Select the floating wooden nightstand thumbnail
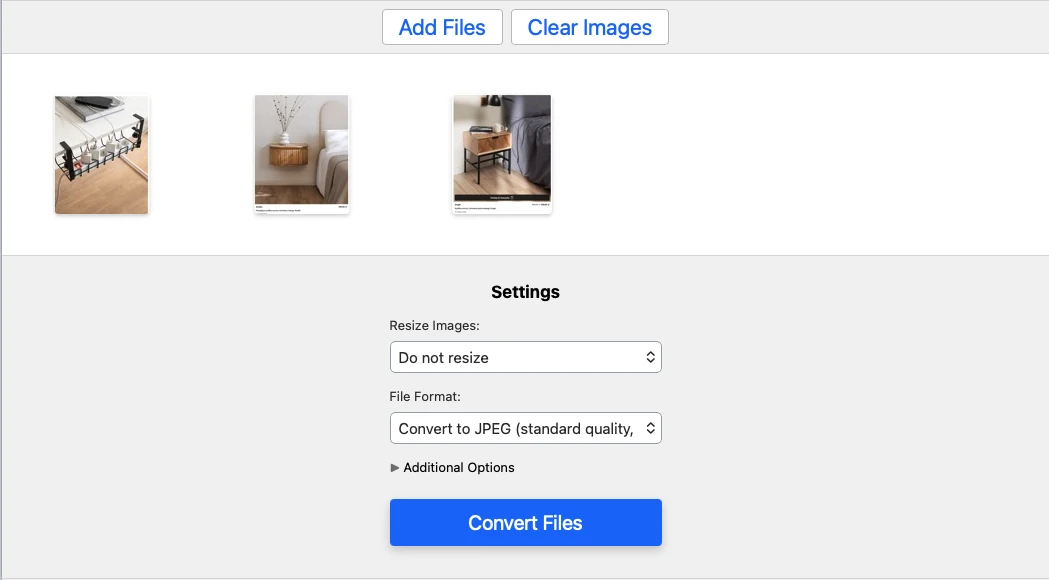Image resolution: width=1049 pixels, height=580 pixels. click(x=301, y=154)
